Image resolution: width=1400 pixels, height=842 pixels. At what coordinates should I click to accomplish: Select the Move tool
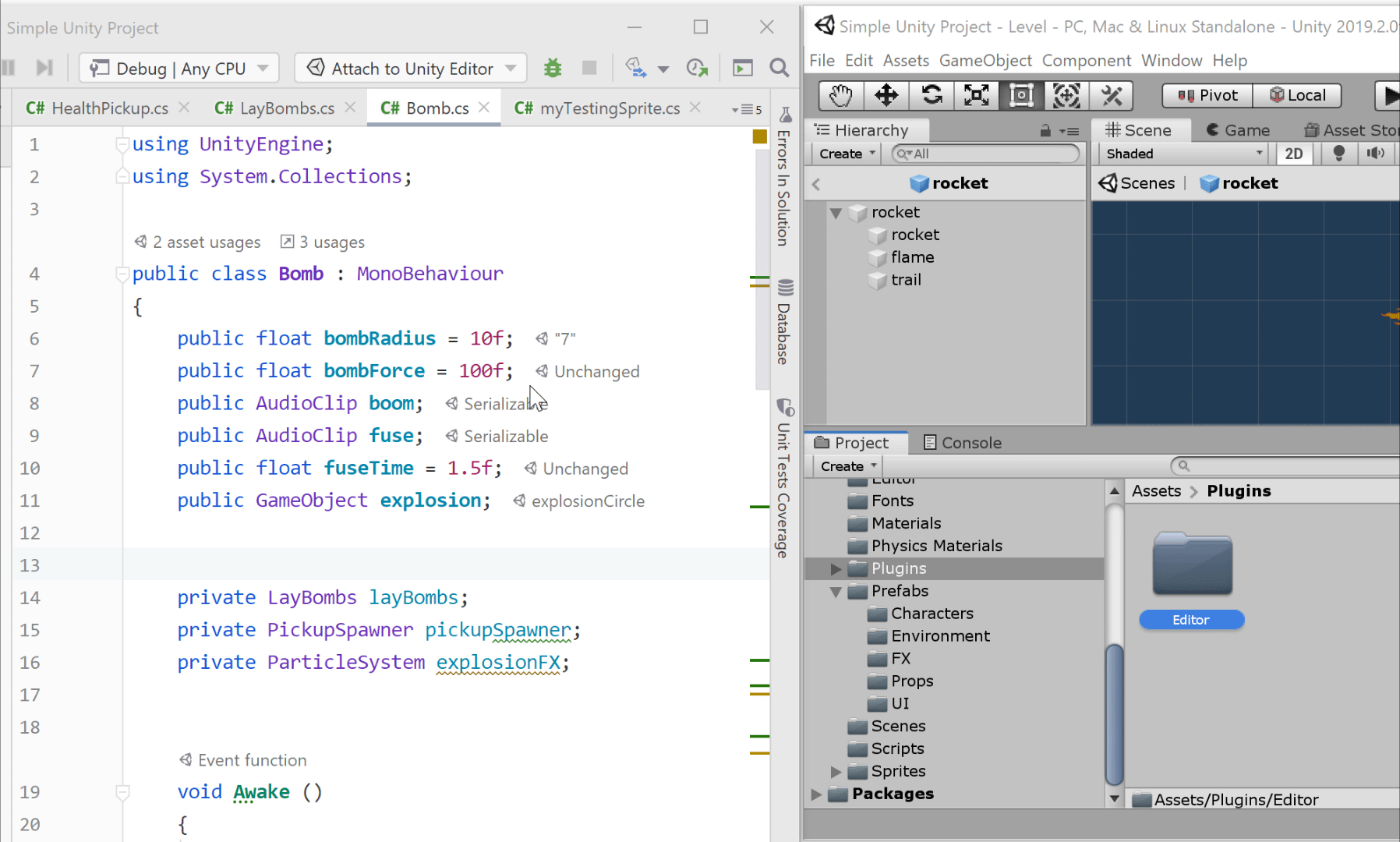(x=886, y=95)
